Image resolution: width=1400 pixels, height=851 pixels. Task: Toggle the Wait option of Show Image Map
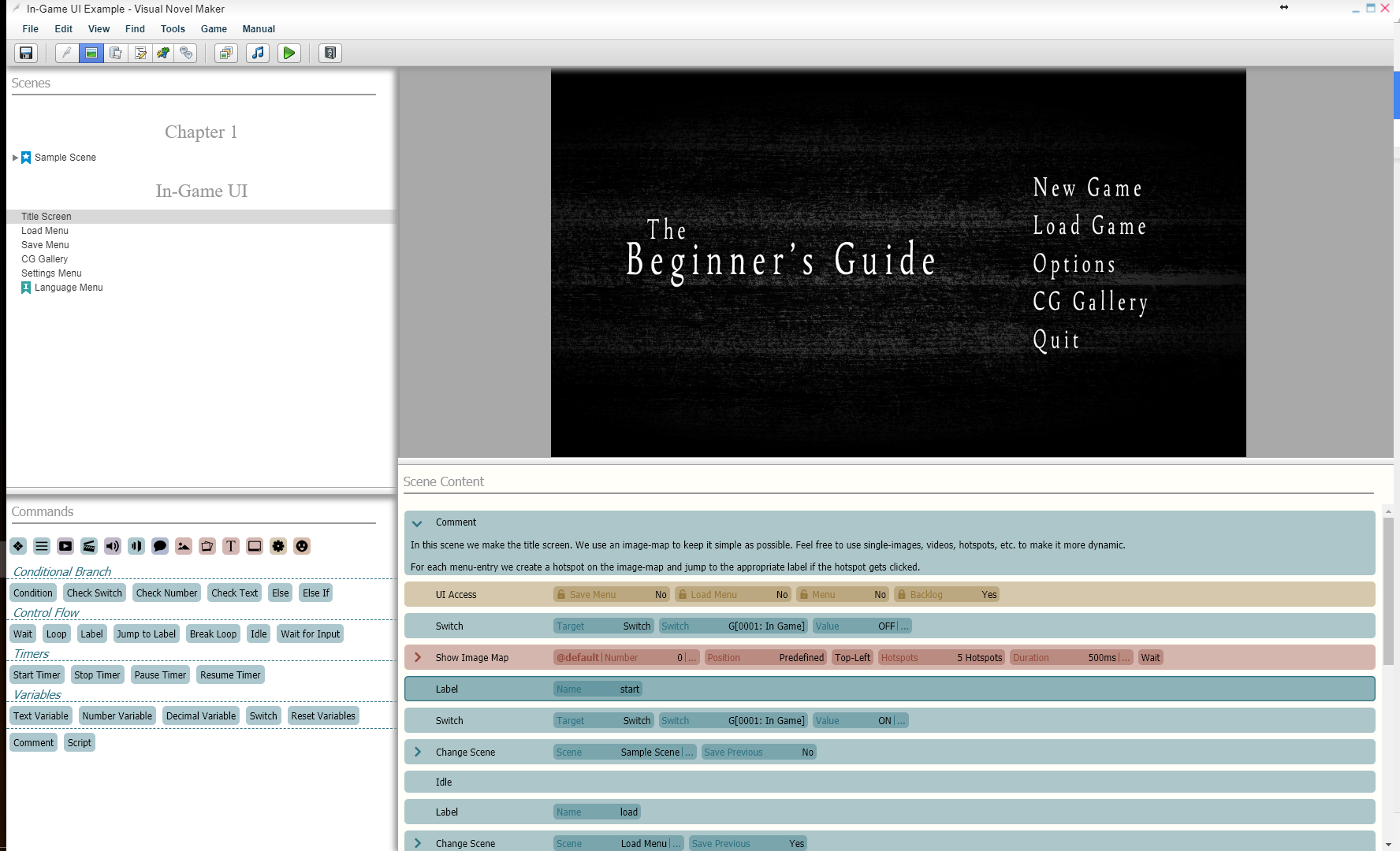click(1151, 658)
